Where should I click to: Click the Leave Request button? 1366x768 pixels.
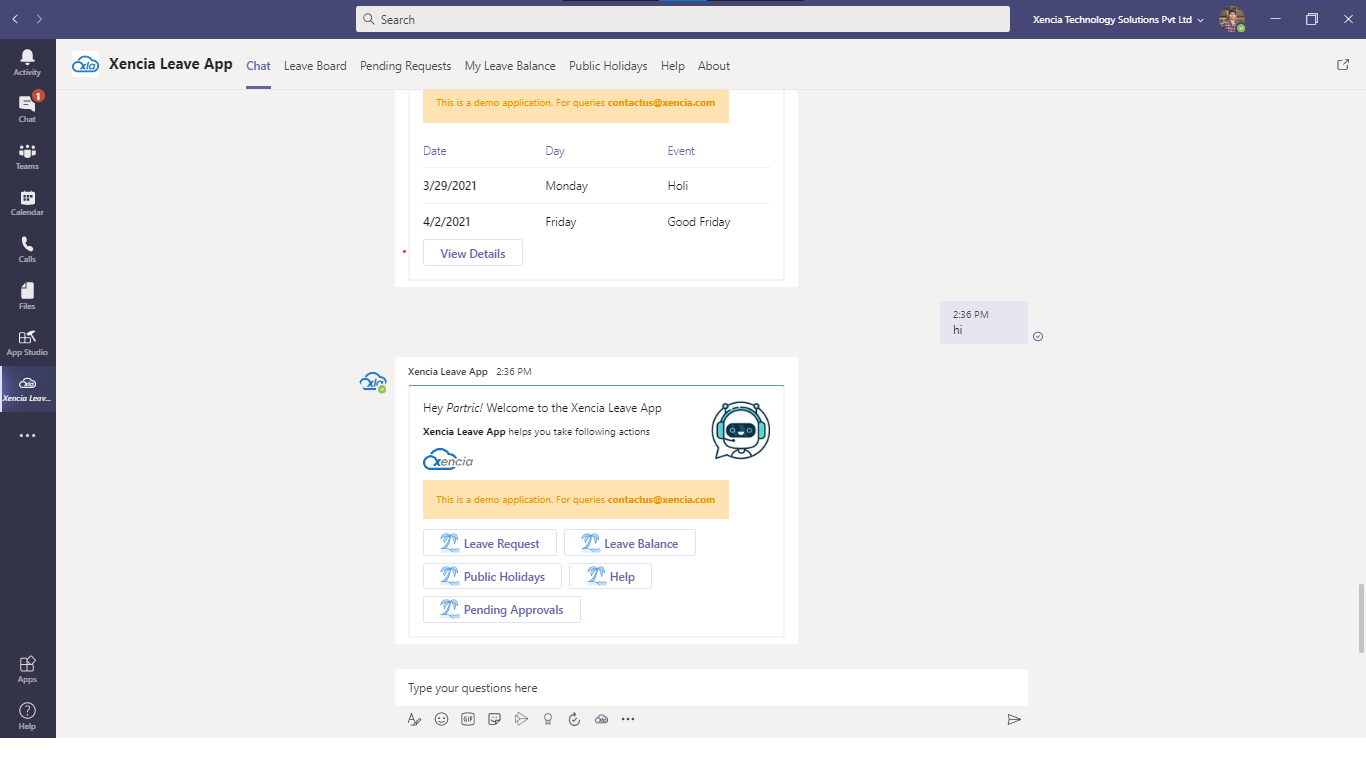(x=489, y=542)
